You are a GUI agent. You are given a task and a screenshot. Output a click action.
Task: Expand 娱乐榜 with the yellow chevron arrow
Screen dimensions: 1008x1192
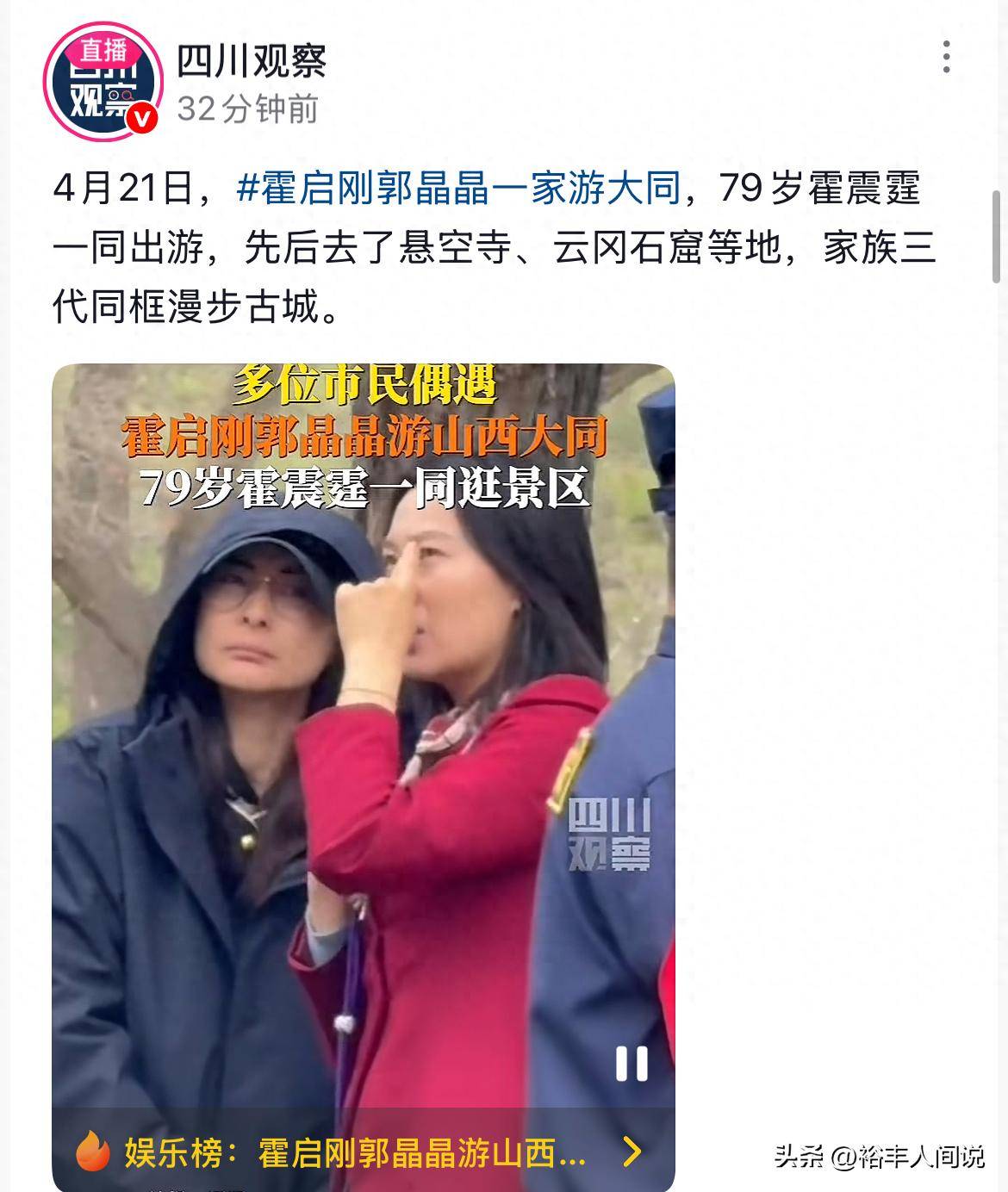pos(632,1151)
